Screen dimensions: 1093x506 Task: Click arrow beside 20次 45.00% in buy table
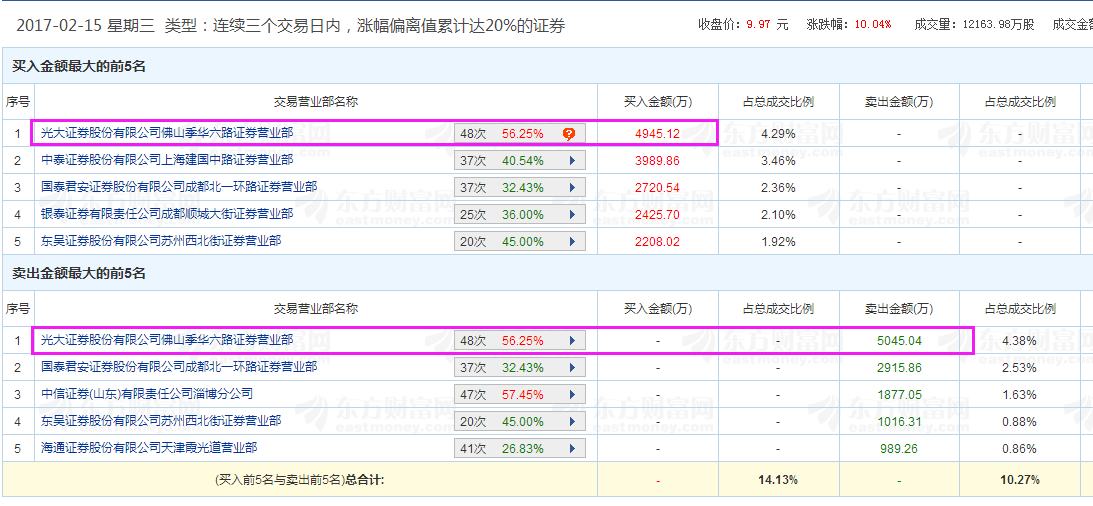(x=572, y=241)
